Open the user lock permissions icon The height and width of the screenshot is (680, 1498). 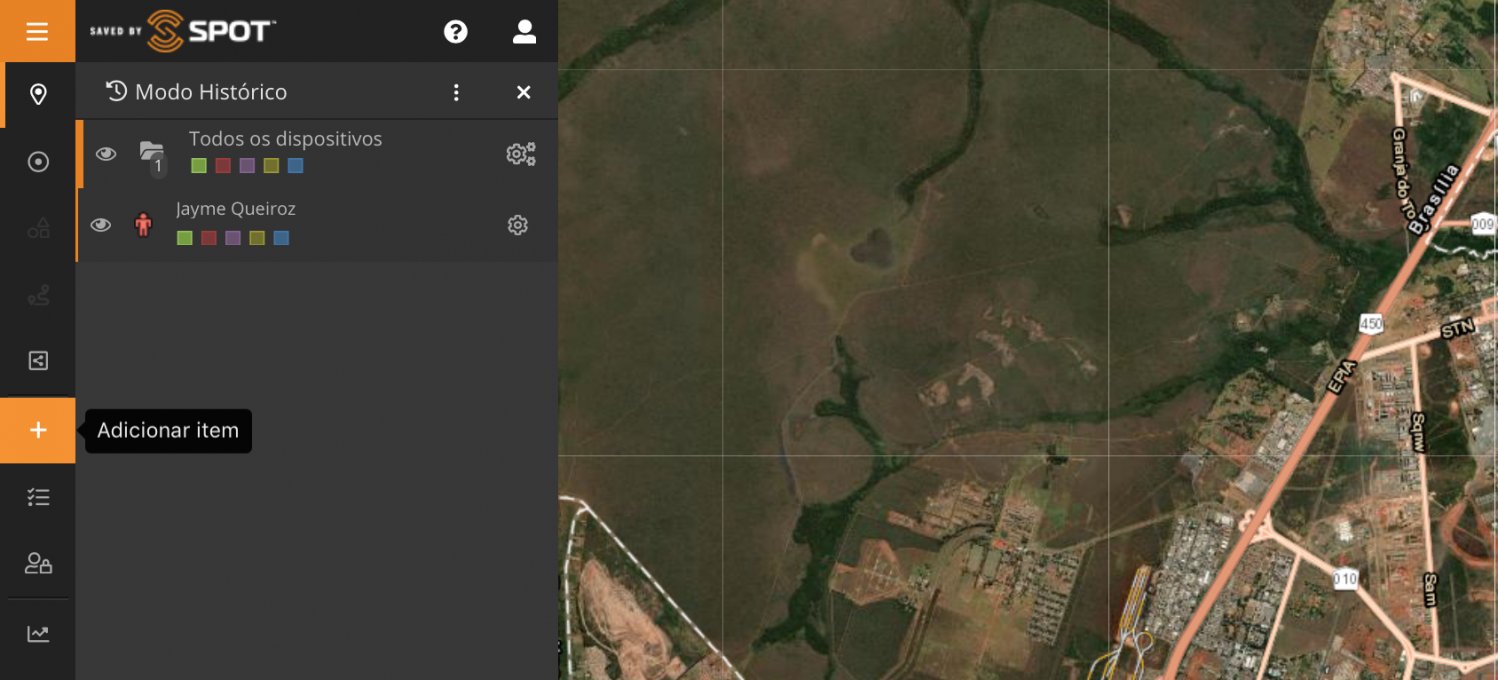coord(38,564)
